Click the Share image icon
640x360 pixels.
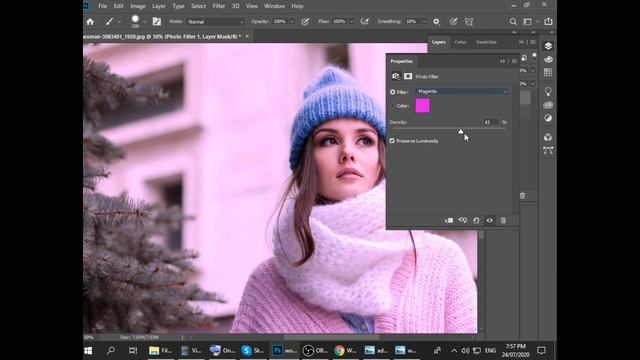[x=548, y=21]
